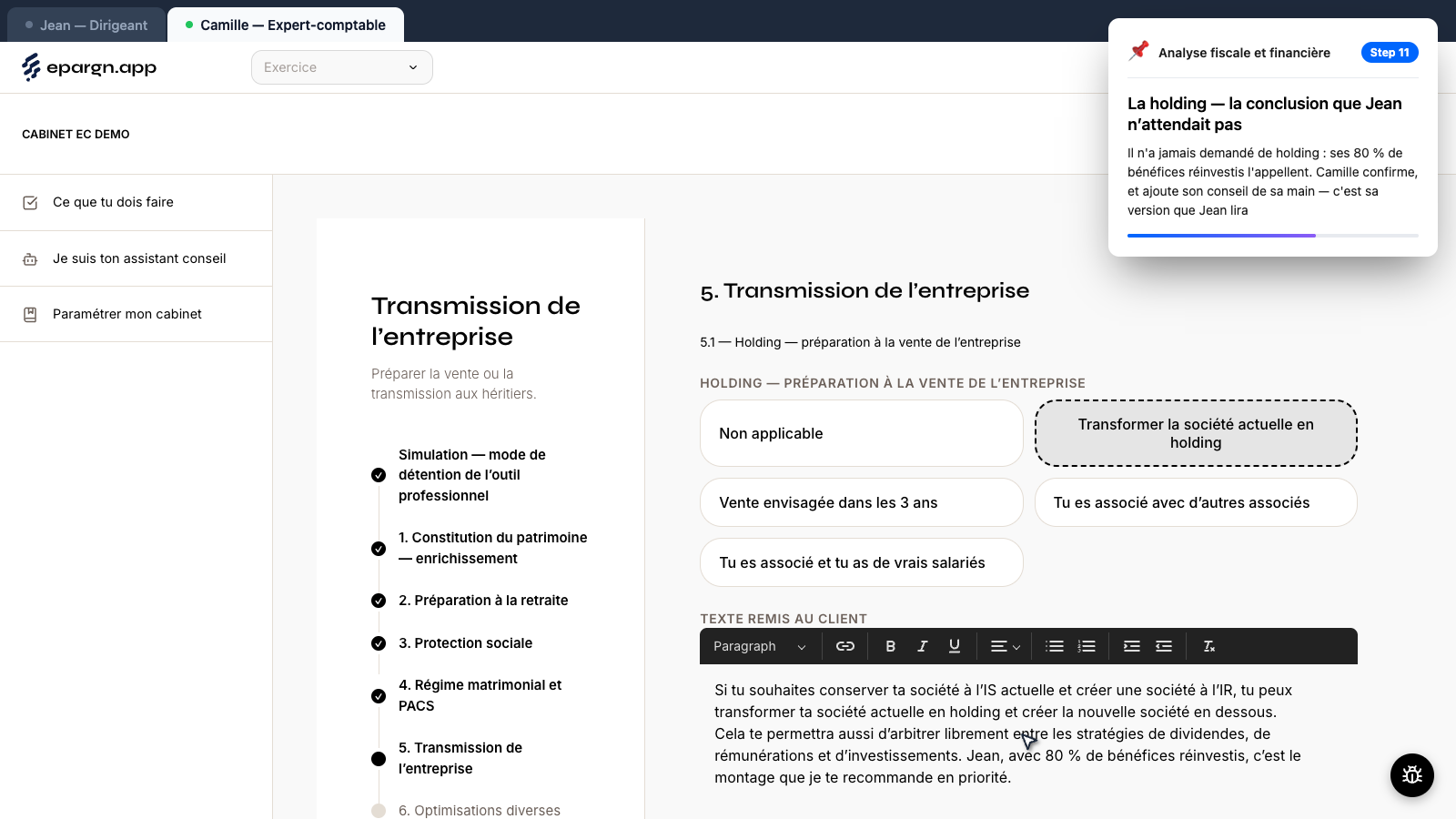The height and width of the screenshot is (819, 1456).
Task: Click the "Analyse fiscale et financière" card title
Action: pyautogui.click(x=1244, y=53)
